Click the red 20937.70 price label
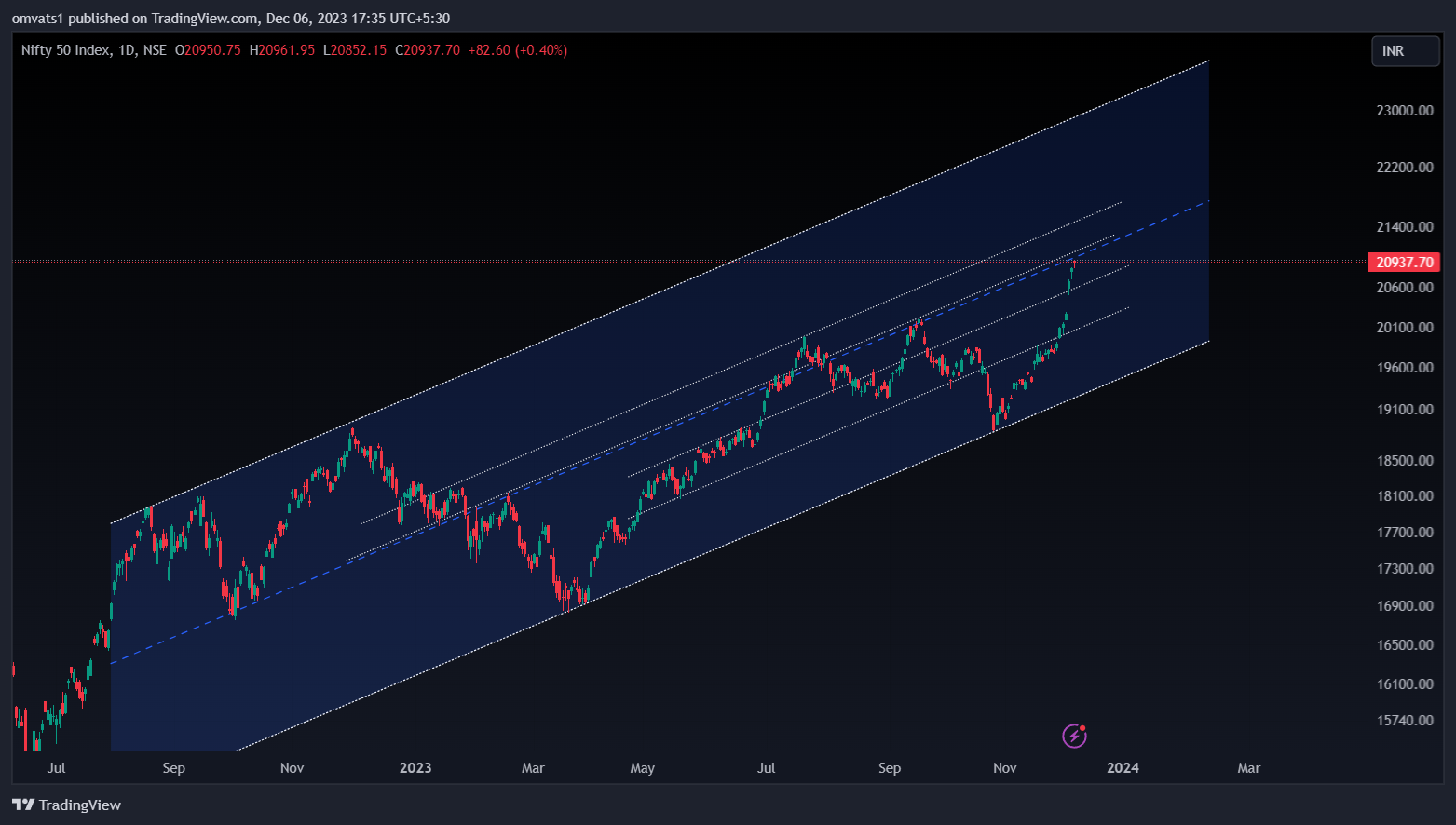 pyautogui.click(x=1404, y=262)
